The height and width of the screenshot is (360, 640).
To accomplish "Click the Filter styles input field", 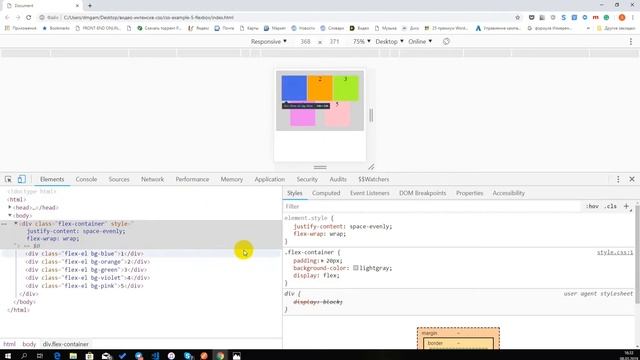I will pos(433,207).
